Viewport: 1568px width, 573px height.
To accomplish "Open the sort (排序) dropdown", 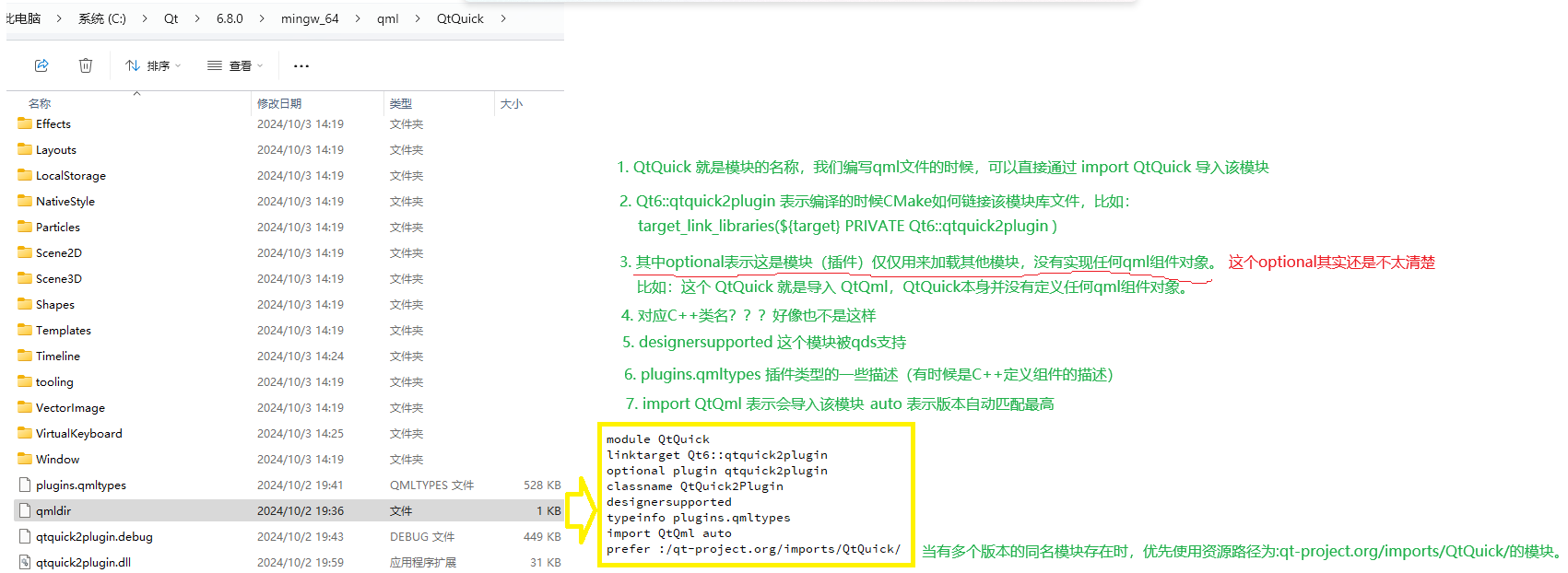I will pos(153,65).
